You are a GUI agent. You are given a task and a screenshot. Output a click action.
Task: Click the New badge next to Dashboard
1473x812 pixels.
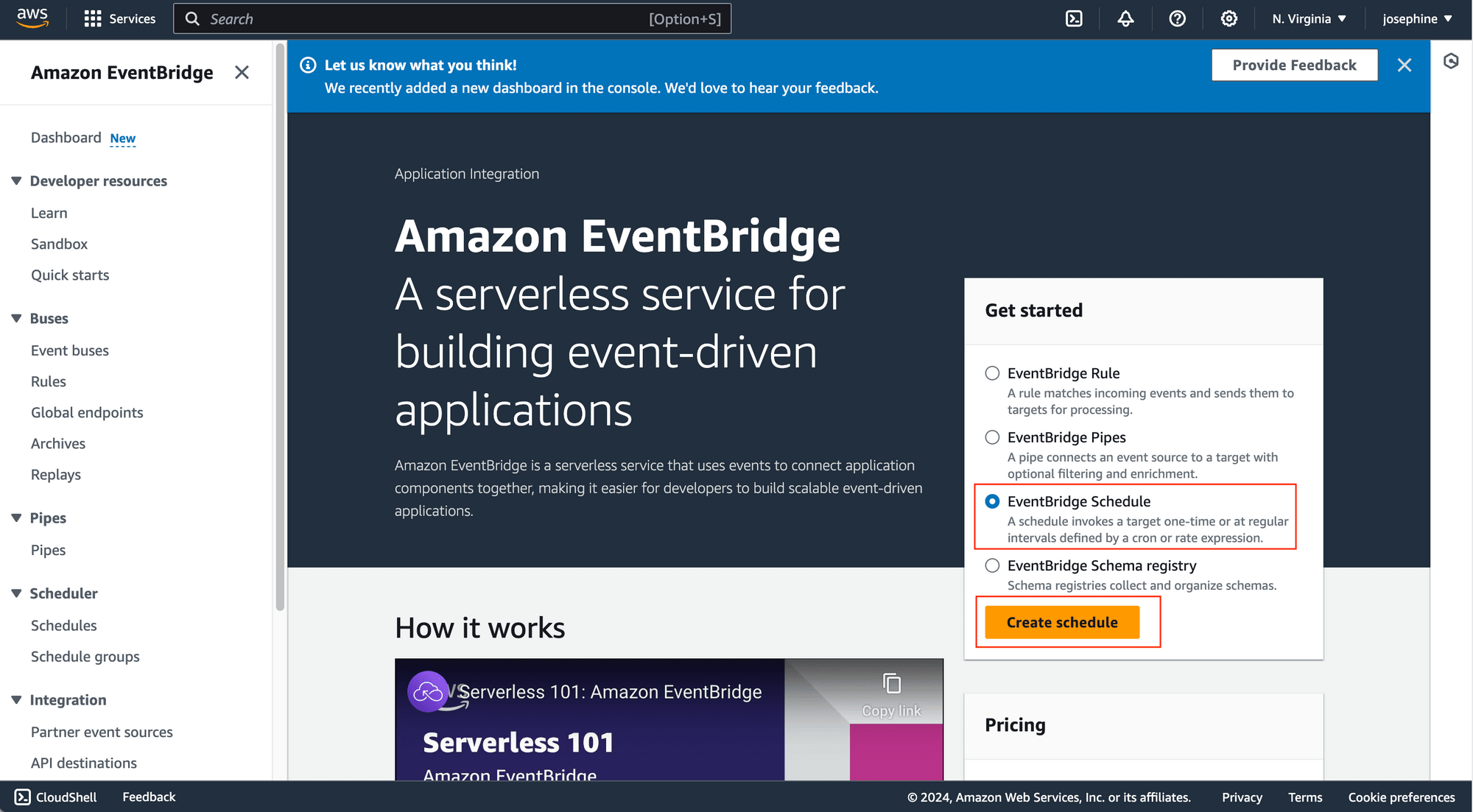click(123, 138)
